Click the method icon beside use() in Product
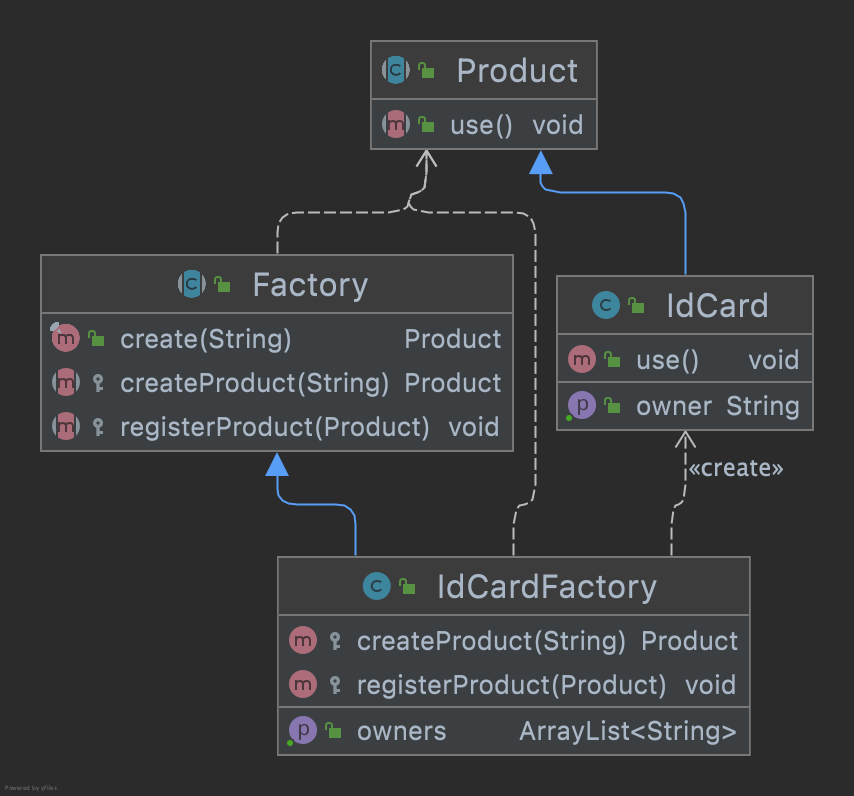854x796 pixels. [395, 124]
